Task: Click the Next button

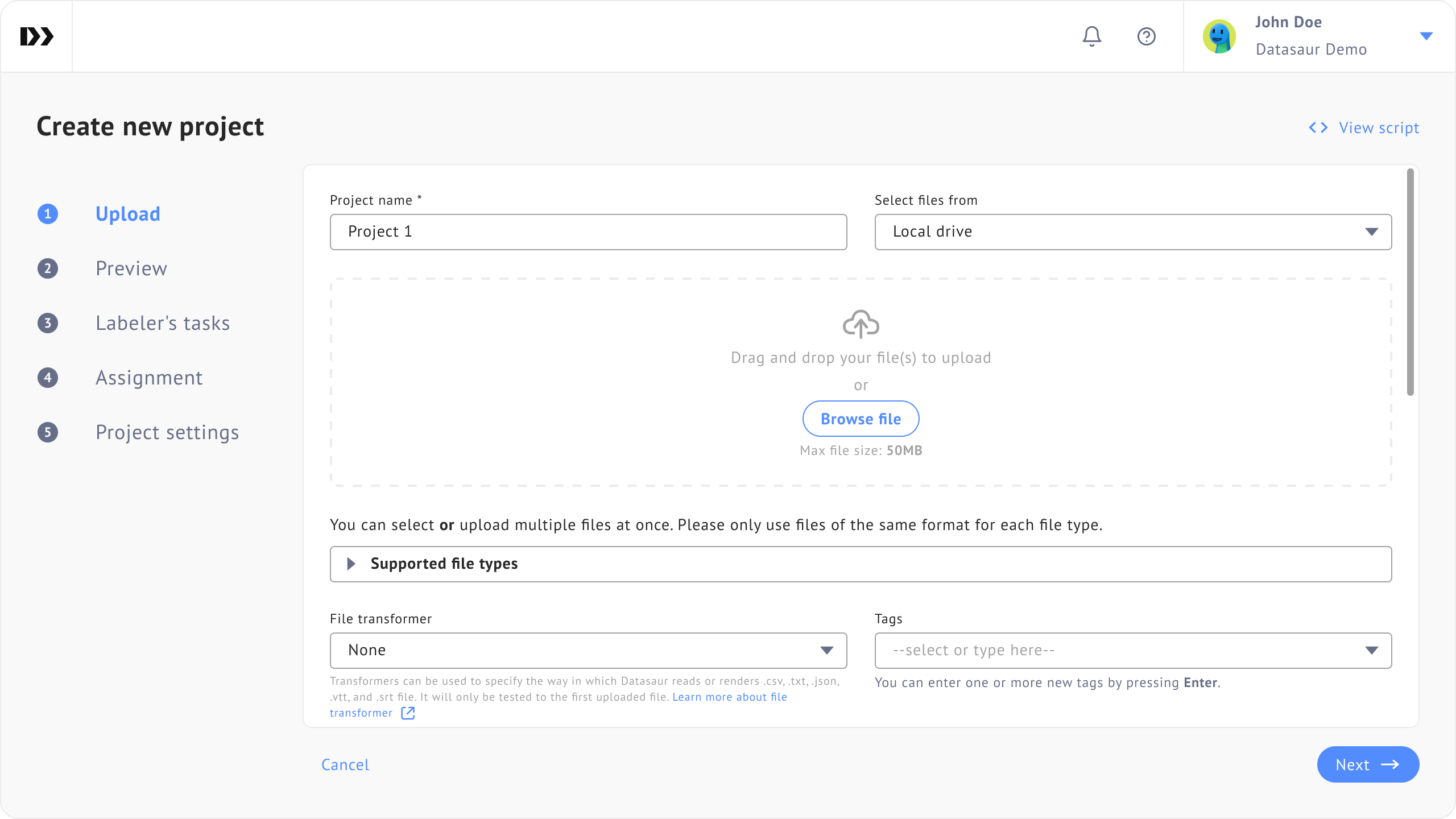Action: tap(1367, 764)
